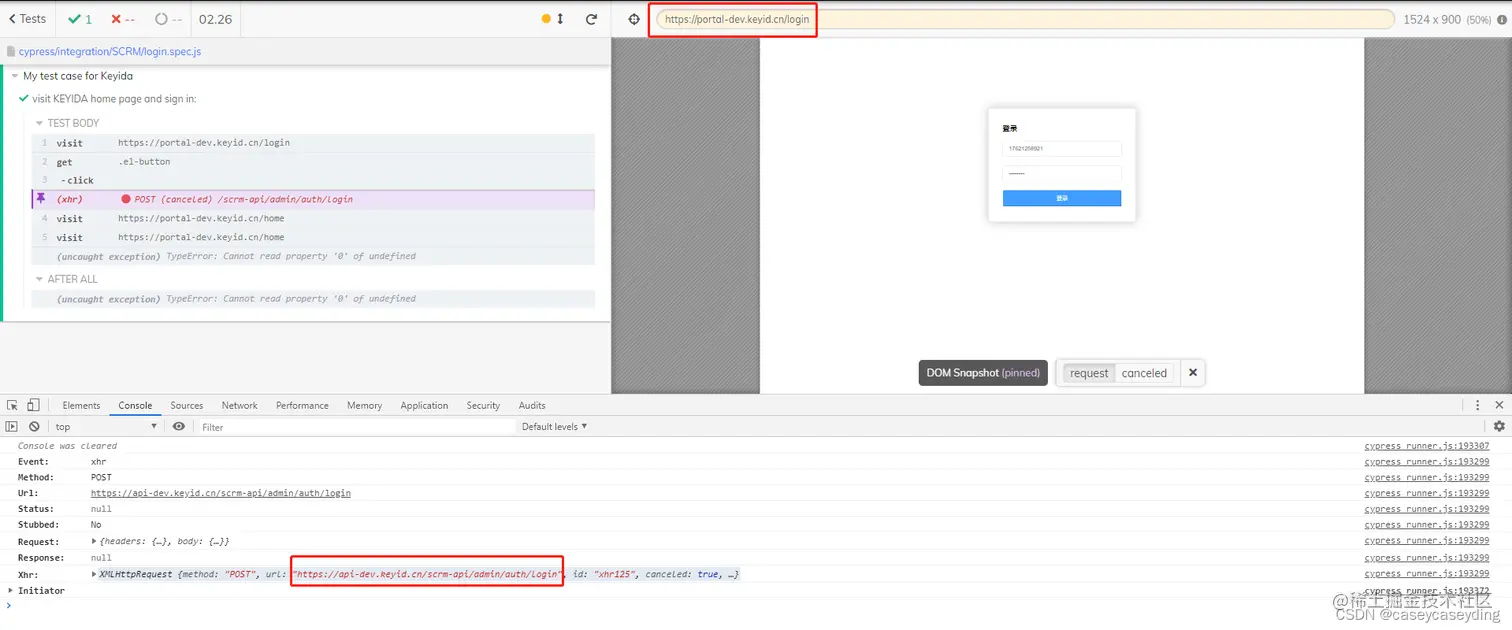
Task: Show the console sidebar icon
Action: (x=12, y=426)
